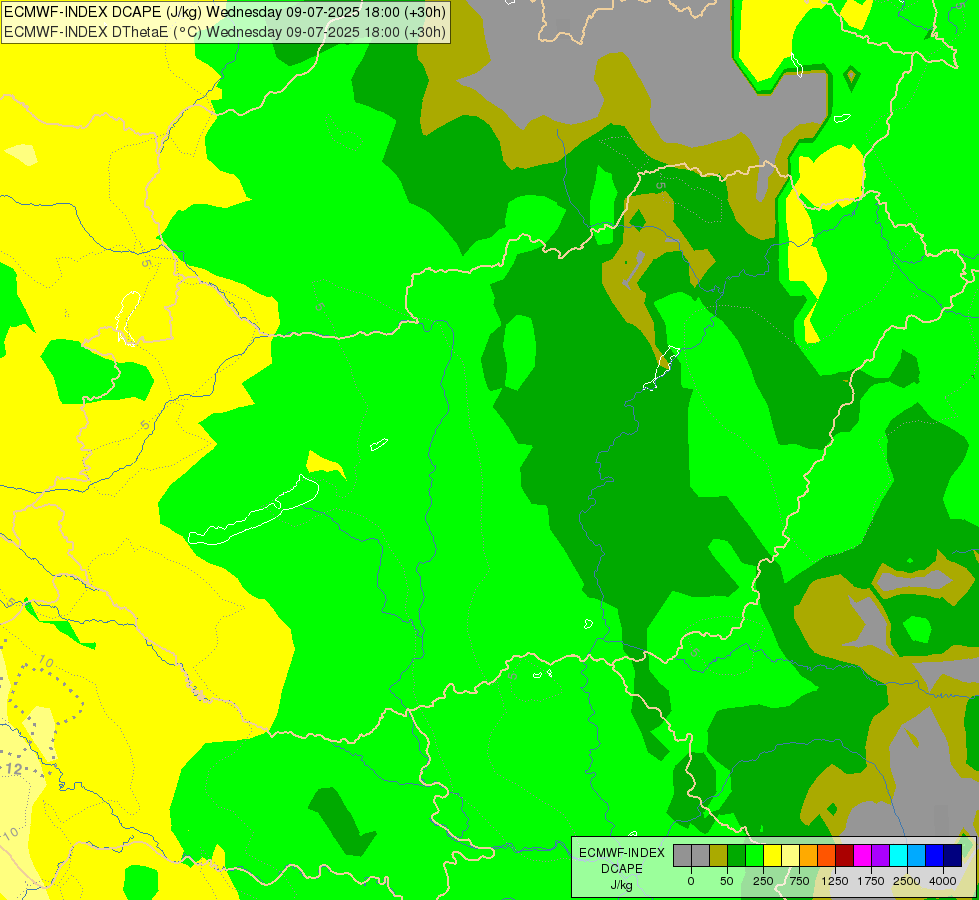This screenshot has width=979, height=900.
Task: Click the legend value "750"
Action: pos(799,881)
